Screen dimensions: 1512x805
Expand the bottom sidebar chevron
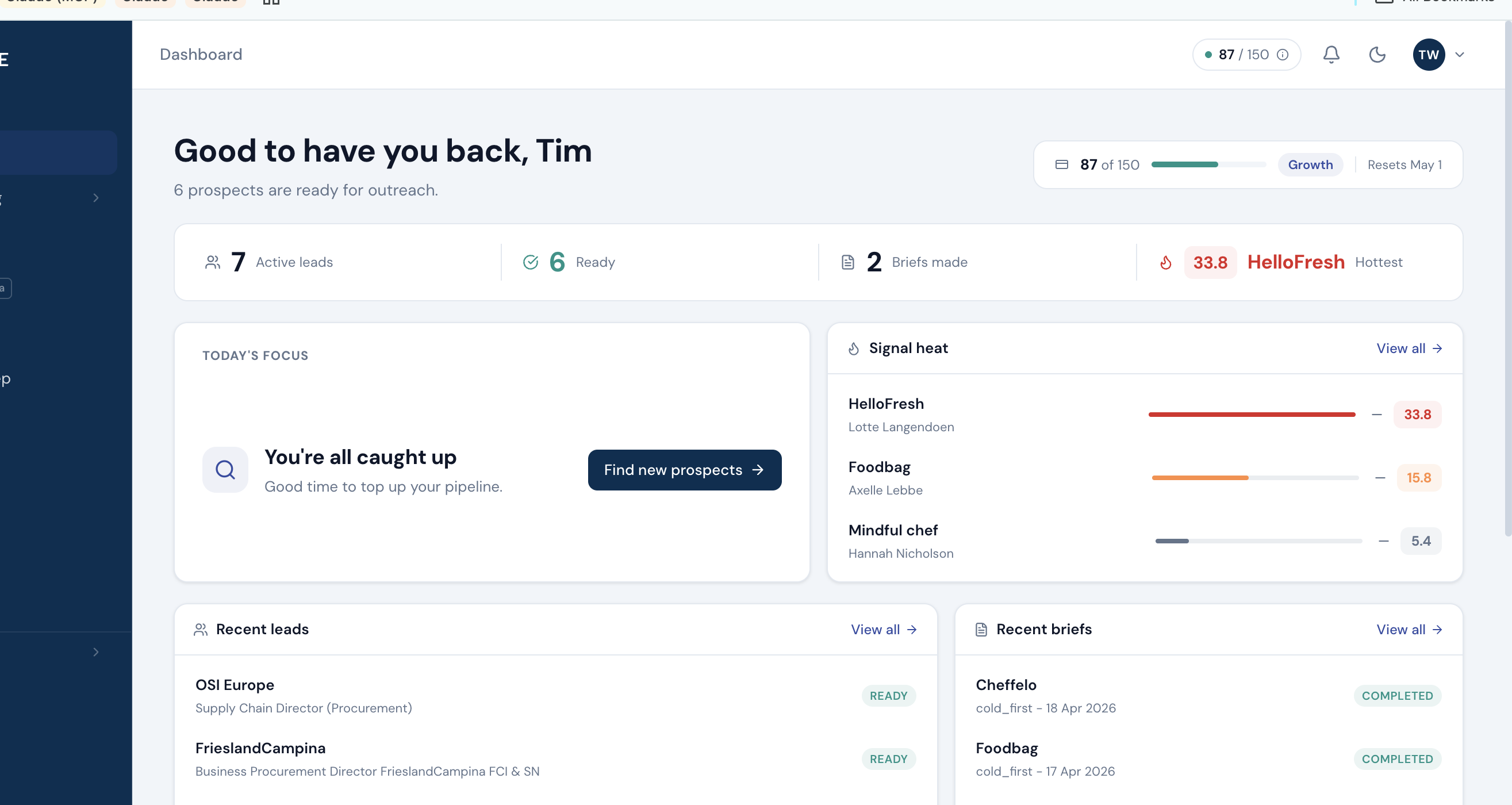pyautogui.click(x=95, y=651)
